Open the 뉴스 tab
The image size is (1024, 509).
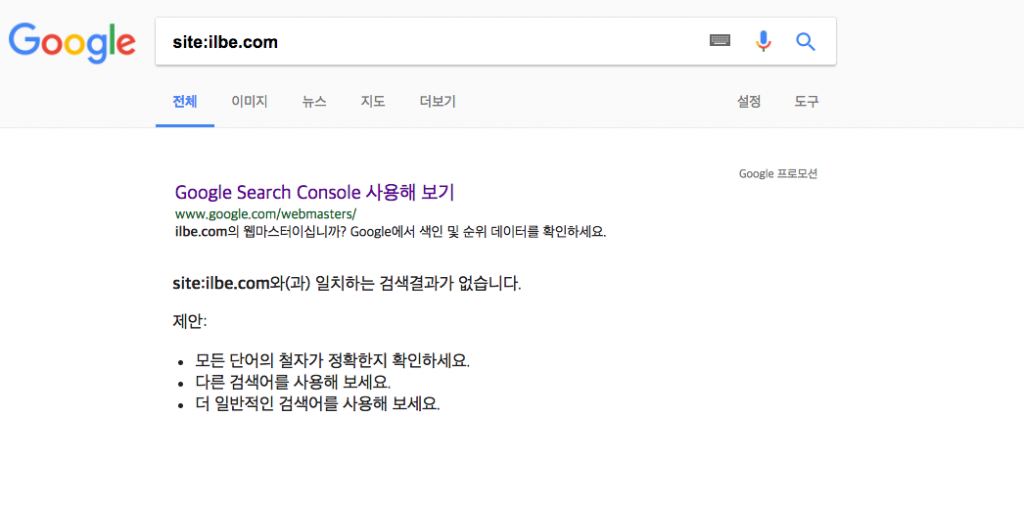tap(314, 102)
